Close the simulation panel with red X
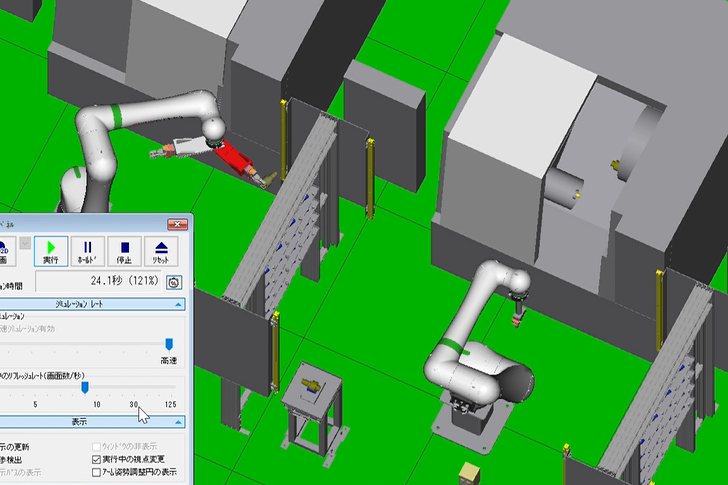The image size is (728, 485). click(x=177, y=224)
